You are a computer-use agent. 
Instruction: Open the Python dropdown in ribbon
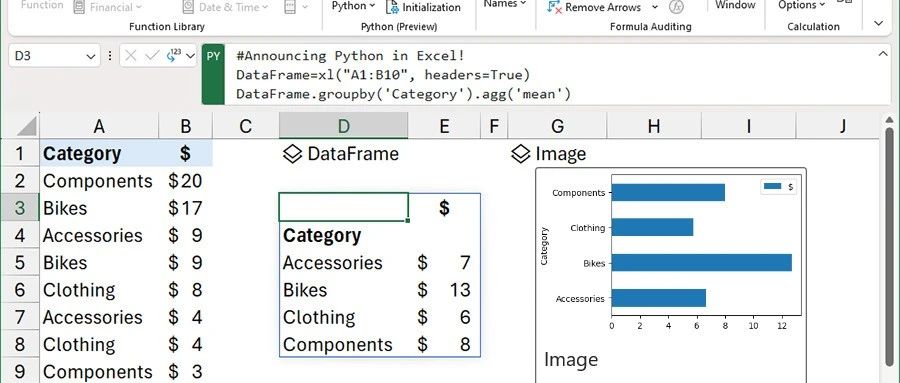(353, 6)
